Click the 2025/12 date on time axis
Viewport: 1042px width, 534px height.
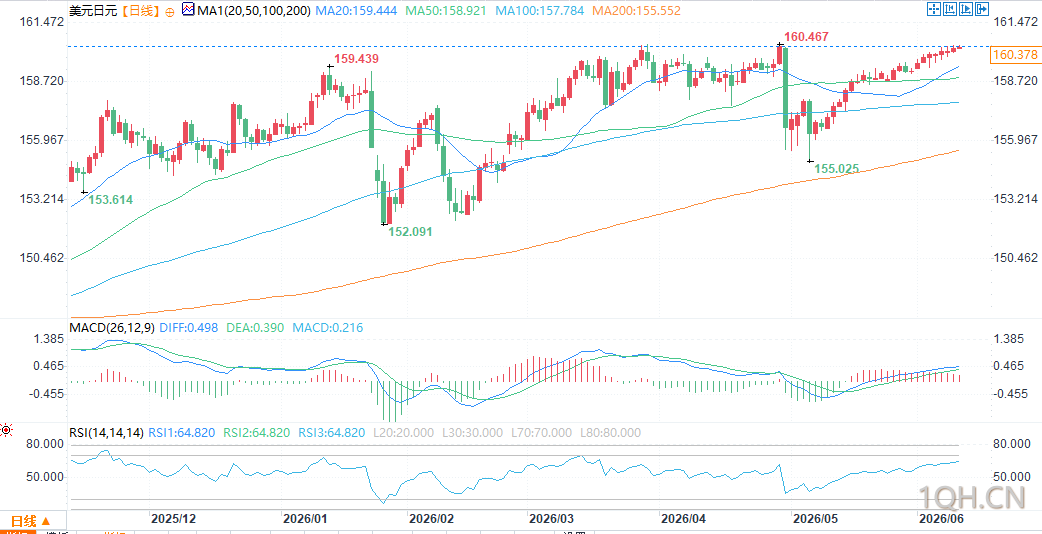coord(173,517)
